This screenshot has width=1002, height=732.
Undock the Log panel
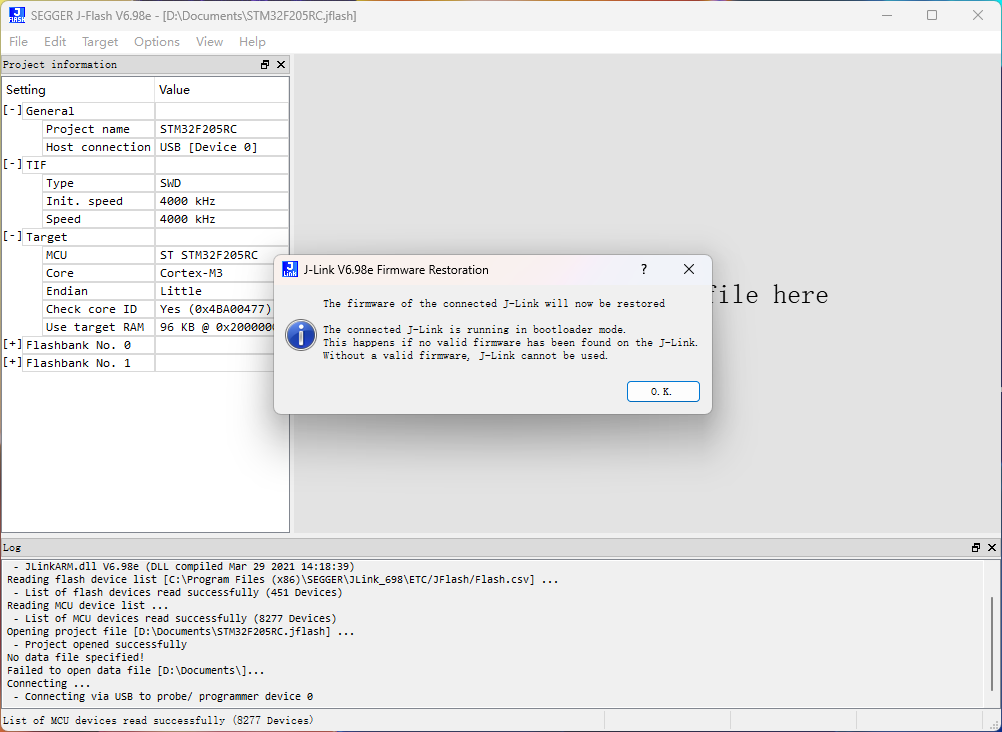(976, 547)
